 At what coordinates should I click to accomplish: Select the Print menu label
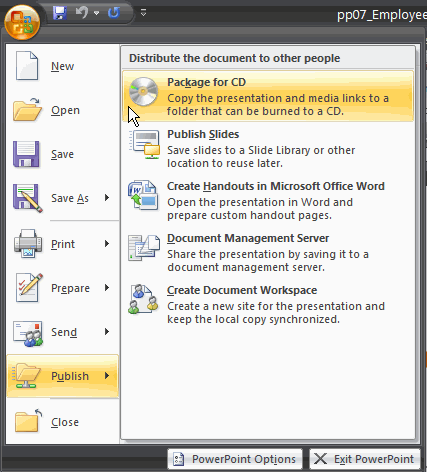click(x=63, y=244)
